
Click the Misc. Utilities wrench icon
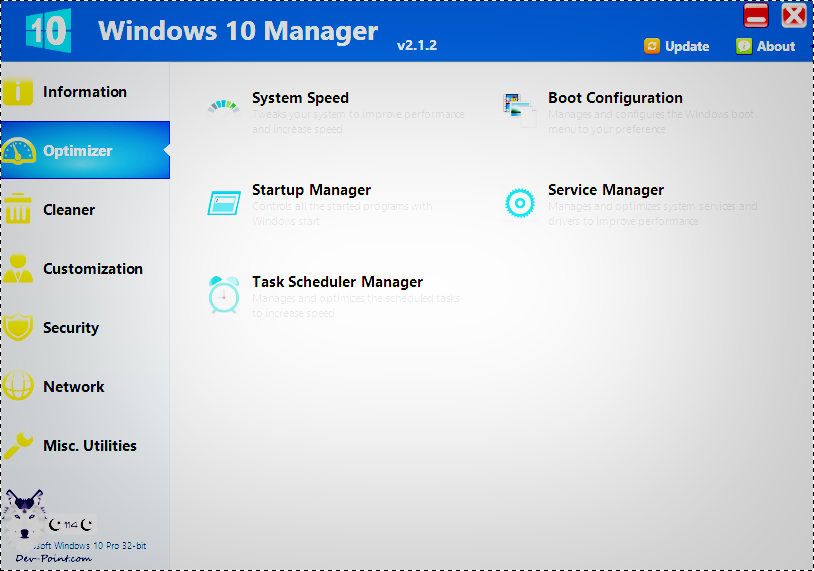coord(18,446)
